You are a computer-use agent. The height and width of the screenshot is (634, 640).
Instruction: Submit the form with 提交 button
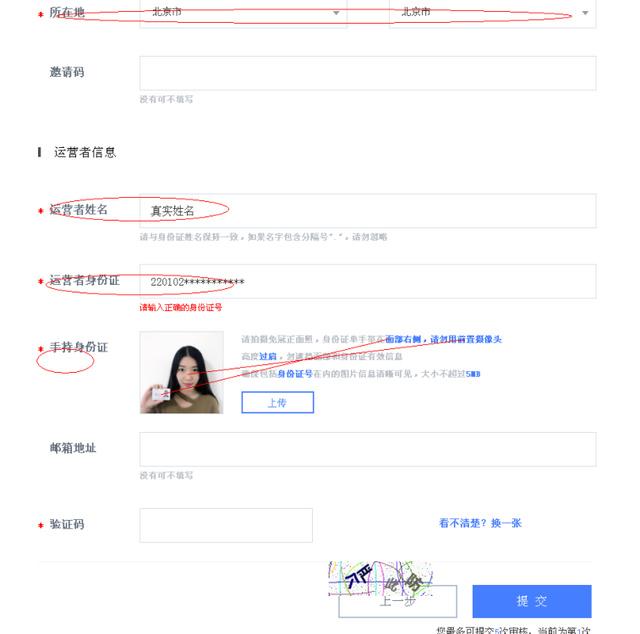point(532,601)
